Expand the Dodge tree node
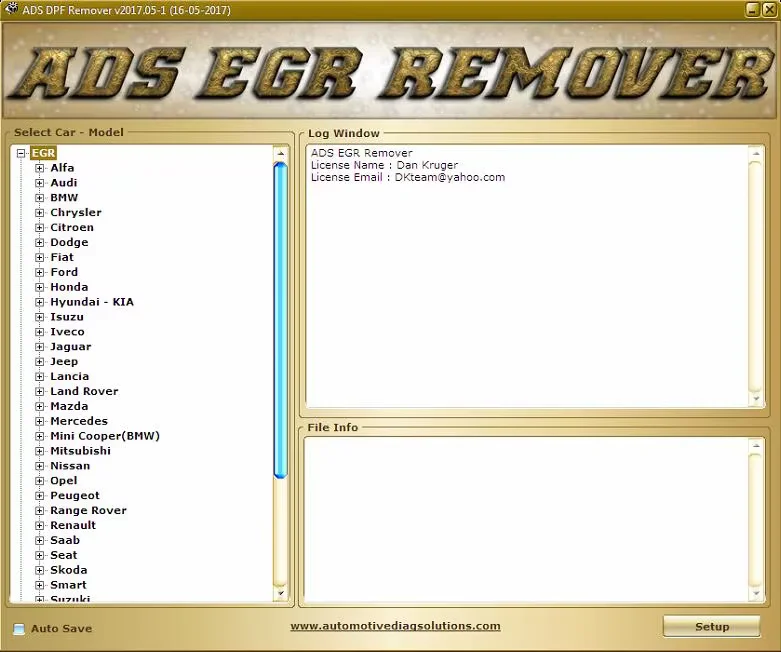The height and width of the screenshot is (652, 781). coord(39,243)
